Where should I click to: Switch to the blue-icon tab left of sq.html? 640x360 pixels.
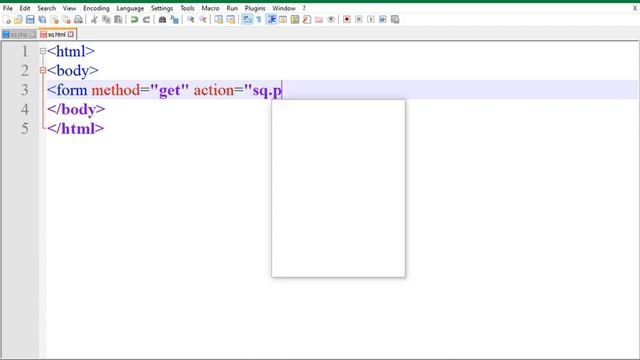click(x=19, y=35)
